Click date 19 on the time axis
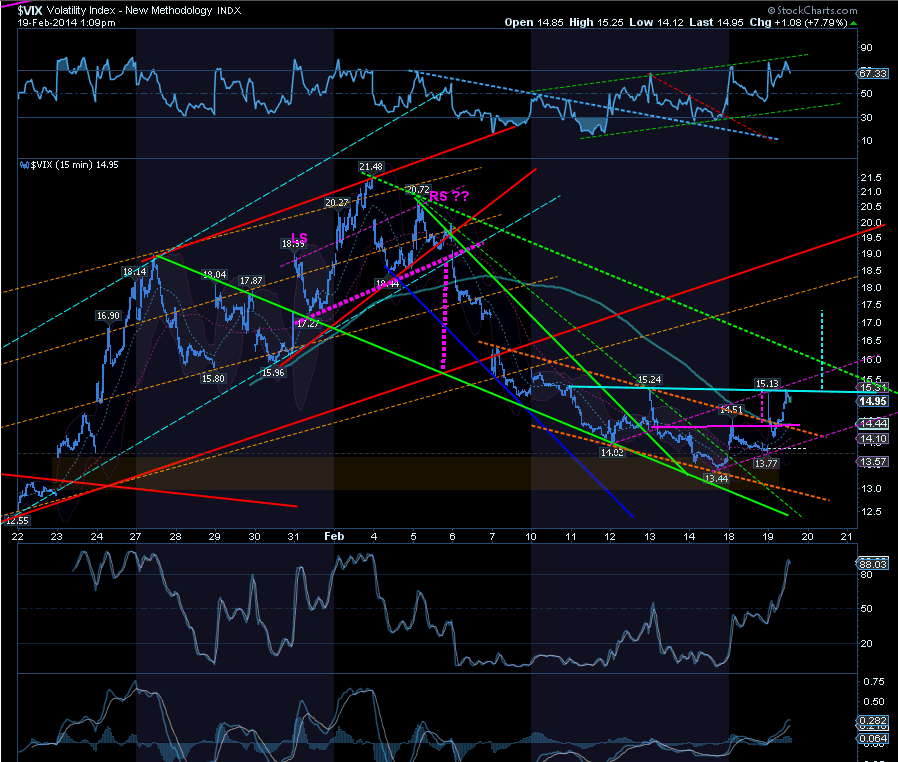This screenshot has height=762, width=898. tap(768, 537)
